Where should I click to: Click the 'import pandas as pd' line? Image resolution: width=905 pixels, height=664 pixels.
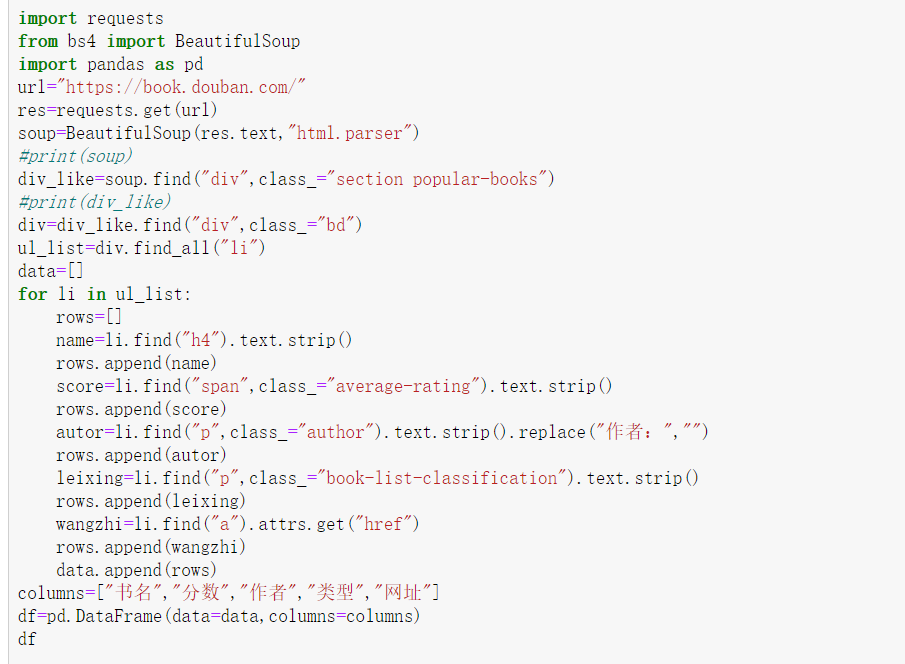point(110,64)
